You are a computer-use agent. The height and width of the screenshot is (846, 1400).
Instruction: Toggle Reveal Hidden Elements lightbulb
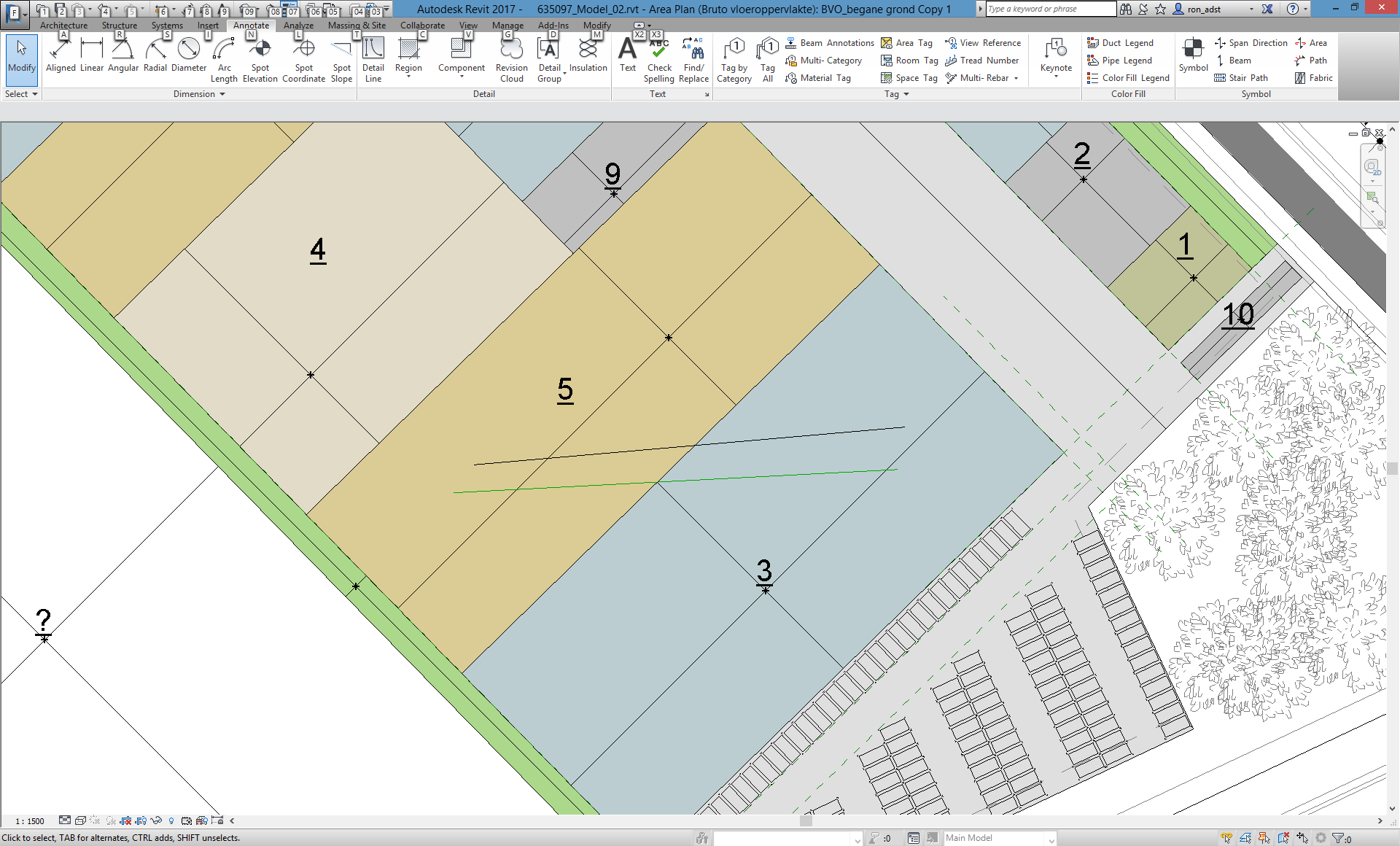coord(171,820)
